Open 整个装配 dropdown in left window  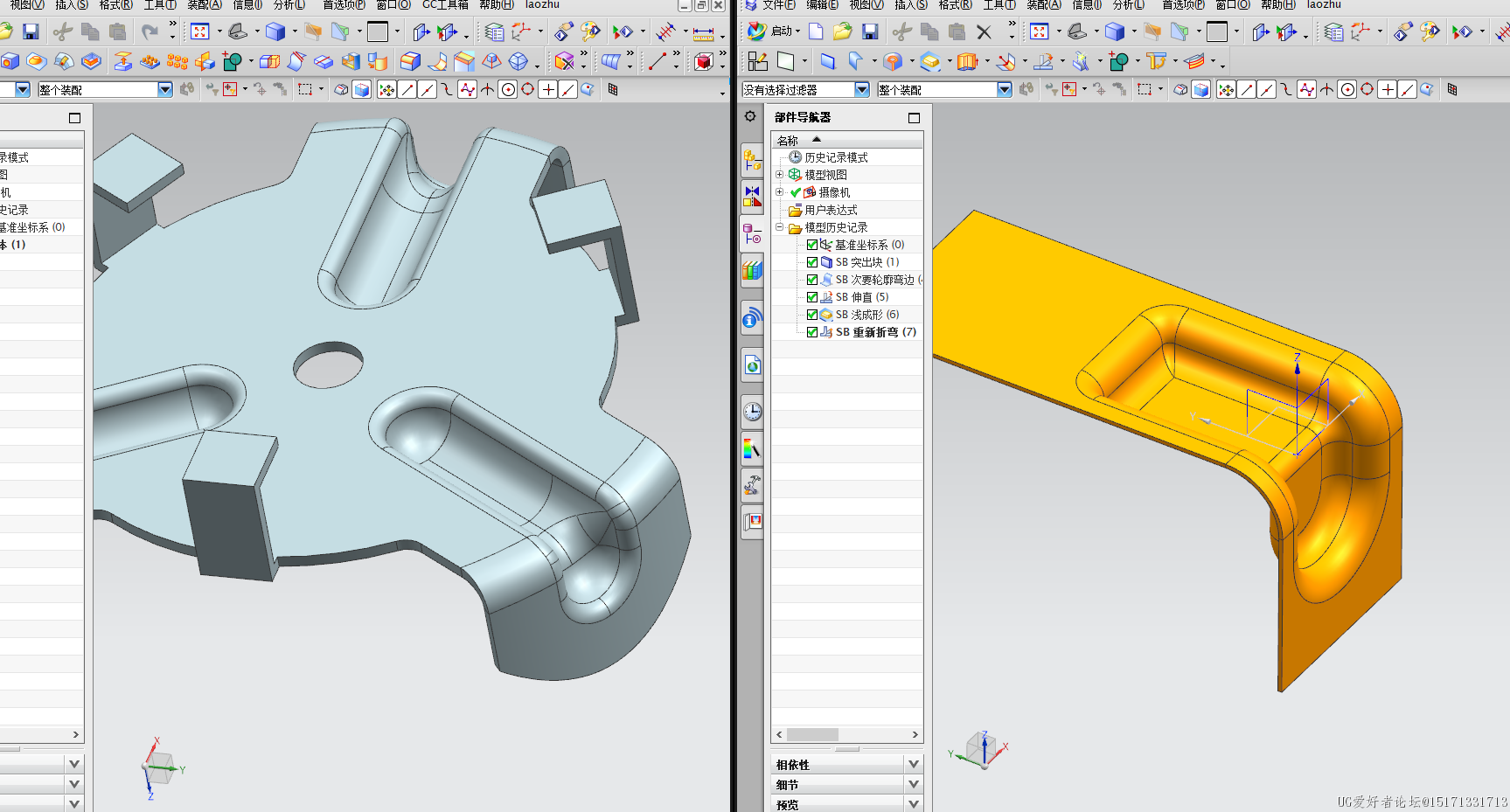pos(165,89)
